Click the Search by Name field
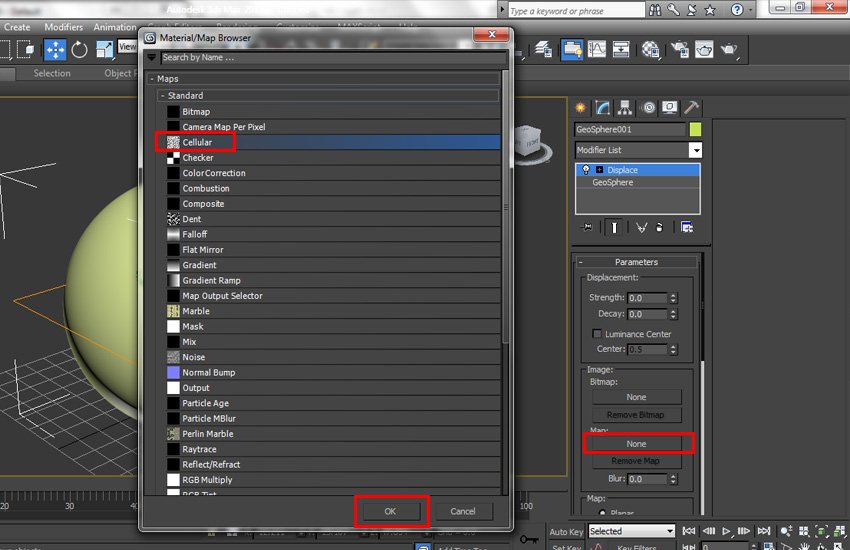 coord(330,58)
